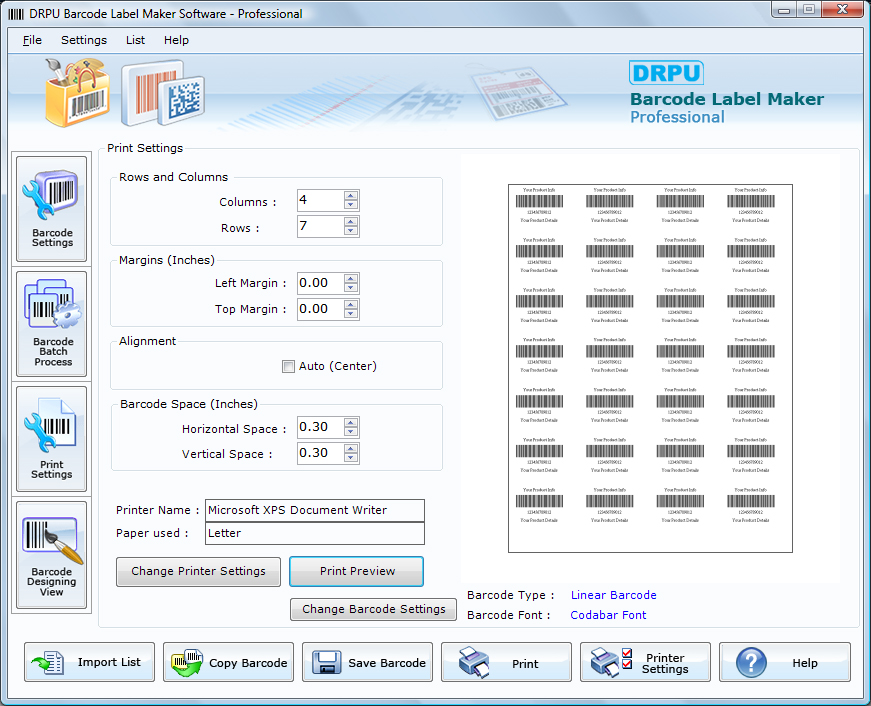Open the Settings menu
Viewport: 871px width, 706px height.
pyautogui.click(x=83, y=40)
